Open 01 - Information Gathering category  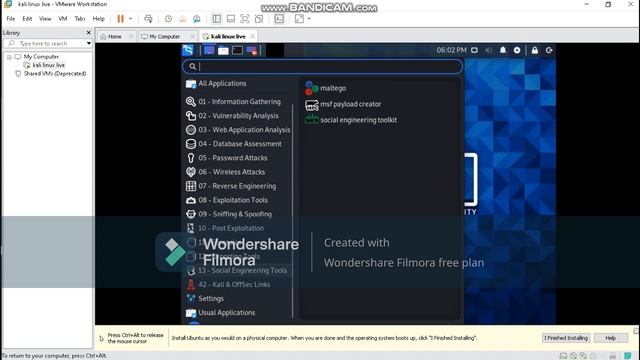click(x=238, y=102)
